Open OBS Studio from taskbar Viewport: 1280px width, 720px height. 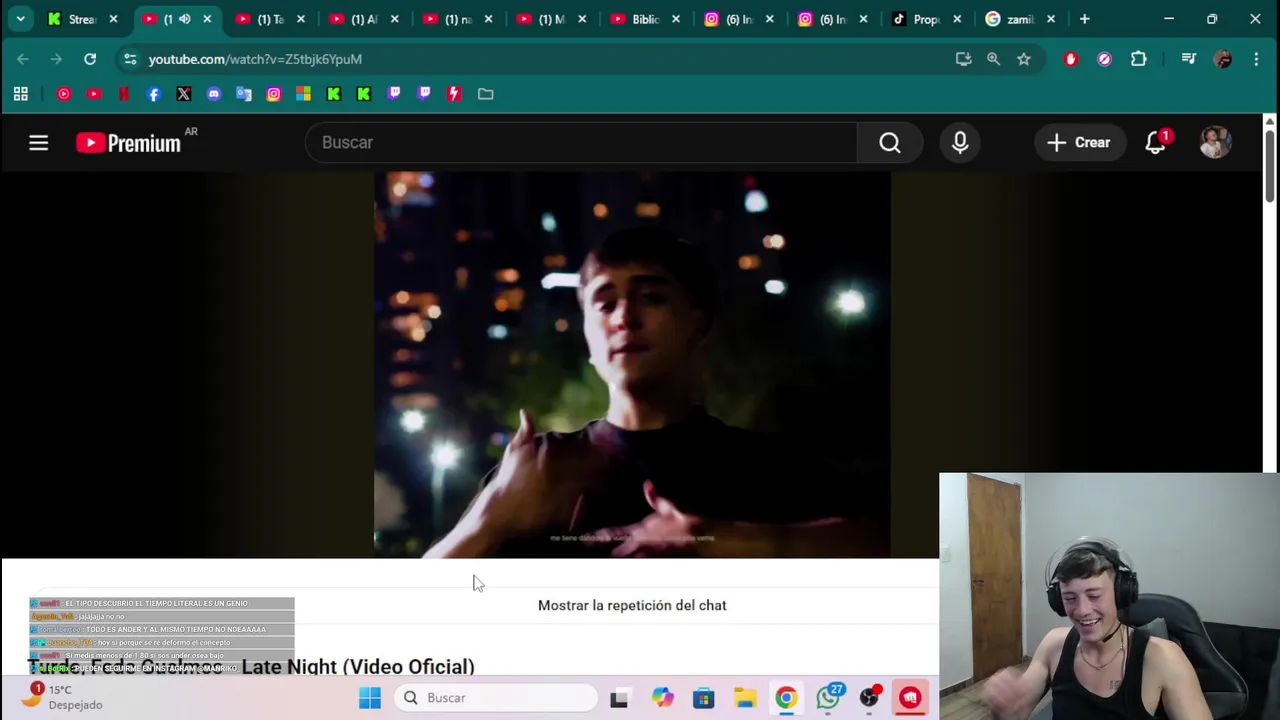coord(870,698)
